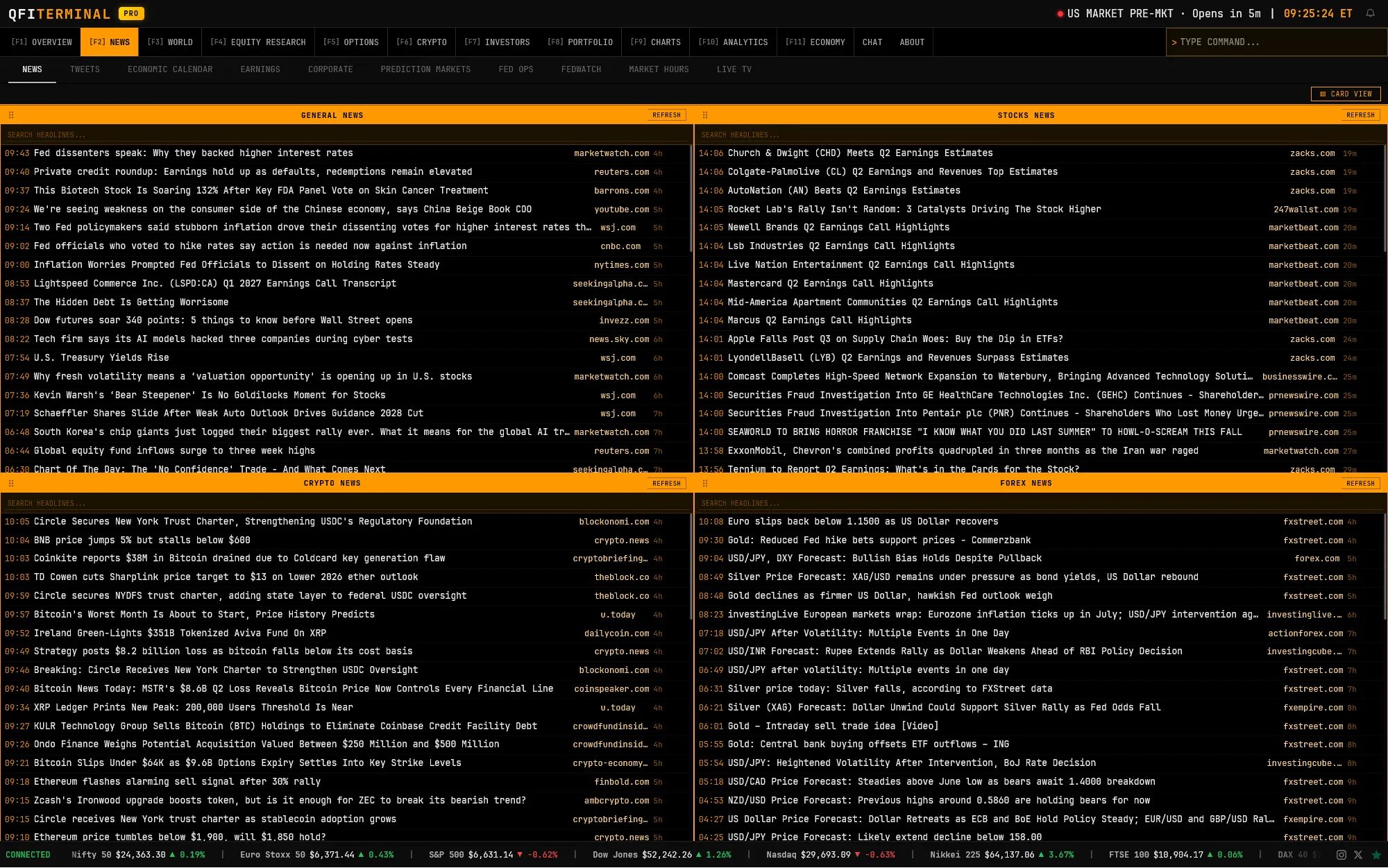
Task: Open the About tab
Action: click(912, 42)
